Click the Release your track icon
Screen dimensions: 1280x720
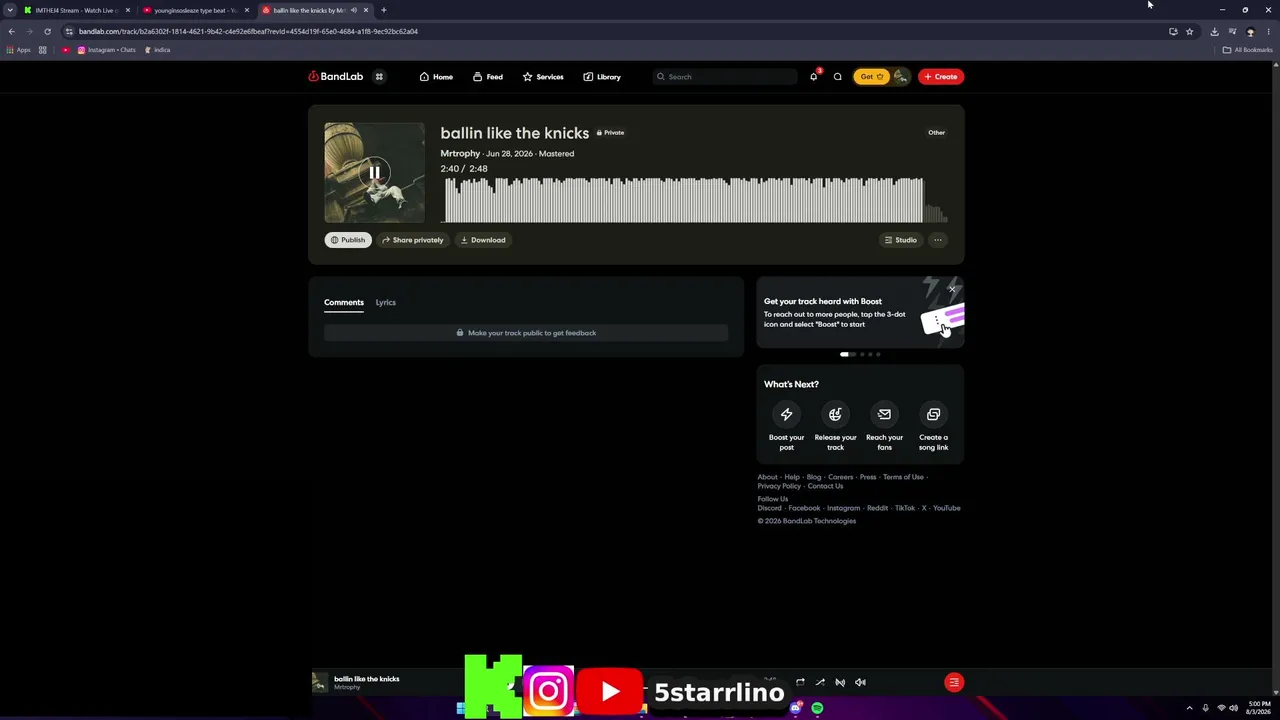click(835, 414)
